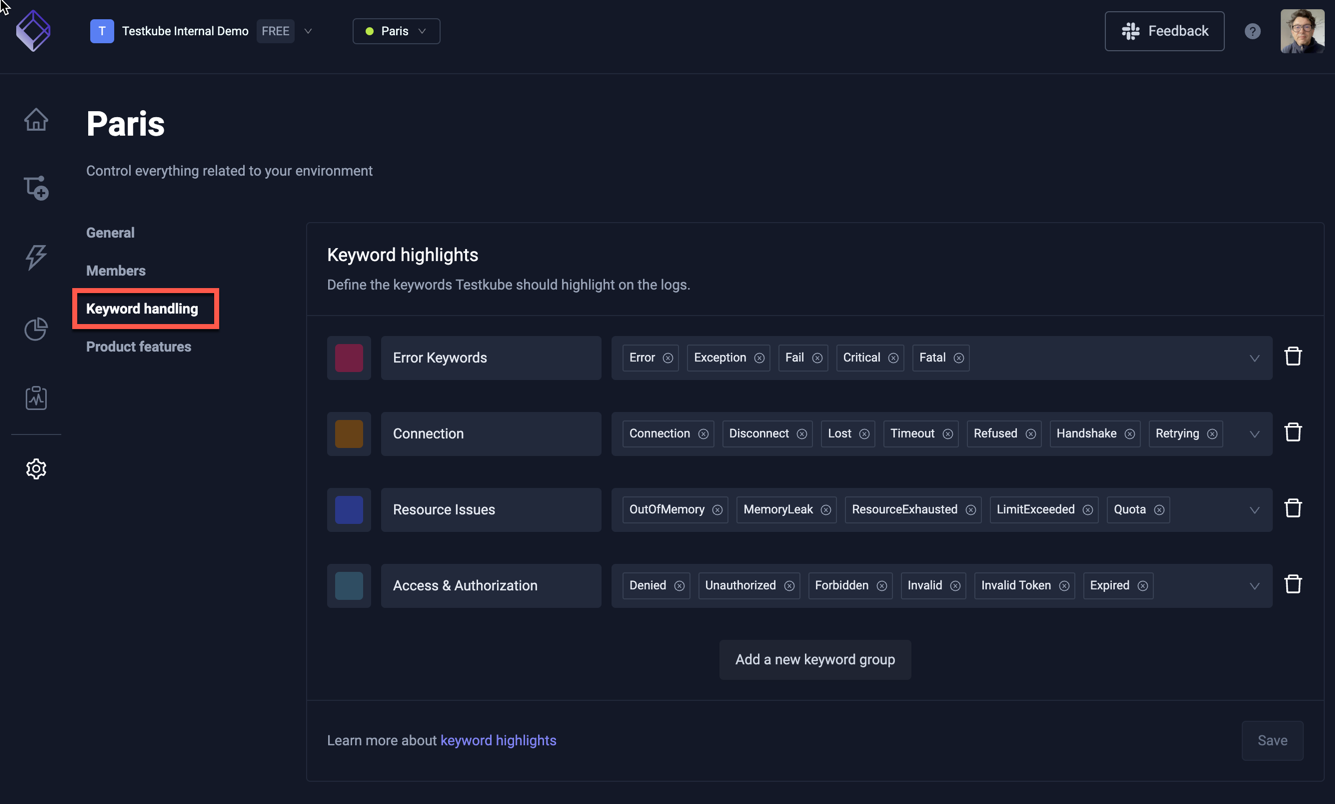Screen dimensions: 1335x804
Task: Open the Paris environment dropdown
Action: (x=396, y=31)
